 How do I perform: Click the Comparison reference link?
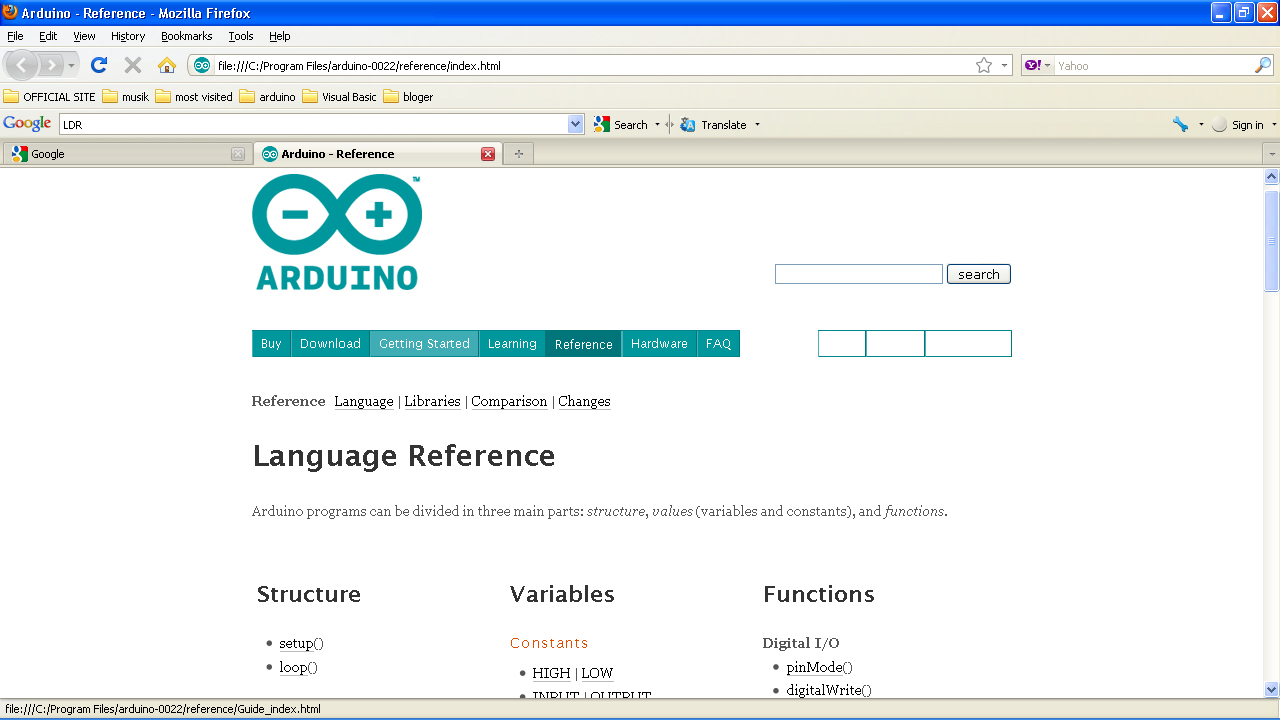(509, 401)
